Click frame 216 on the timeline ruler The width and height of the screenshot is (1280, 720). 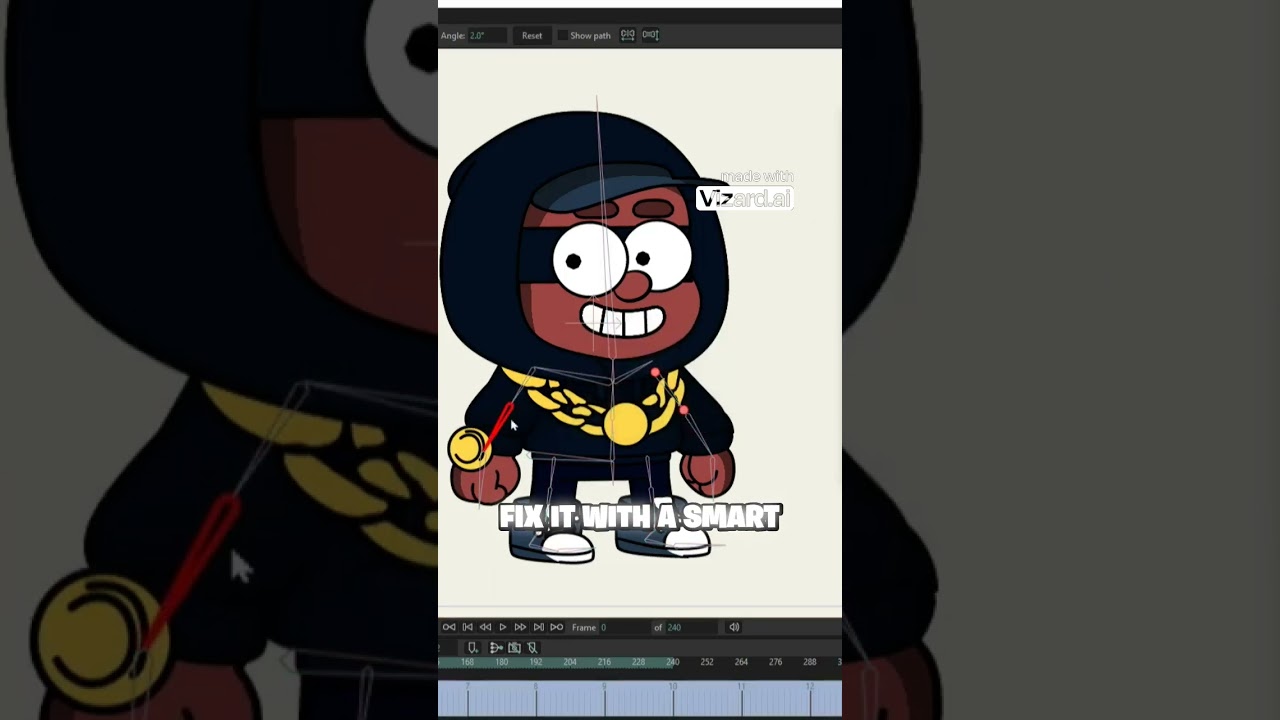[x=604, y=662]
